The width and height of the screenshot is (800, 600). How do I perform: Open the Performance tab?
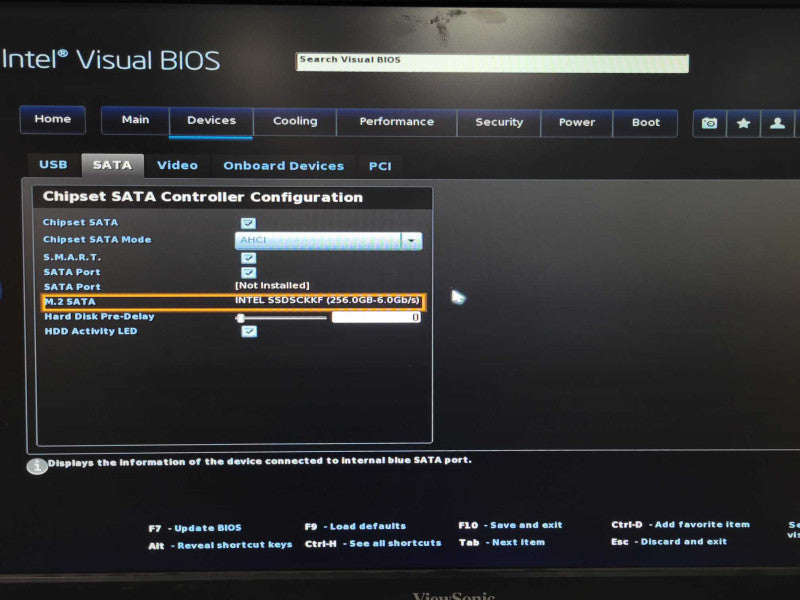click(x=396, y=122)
